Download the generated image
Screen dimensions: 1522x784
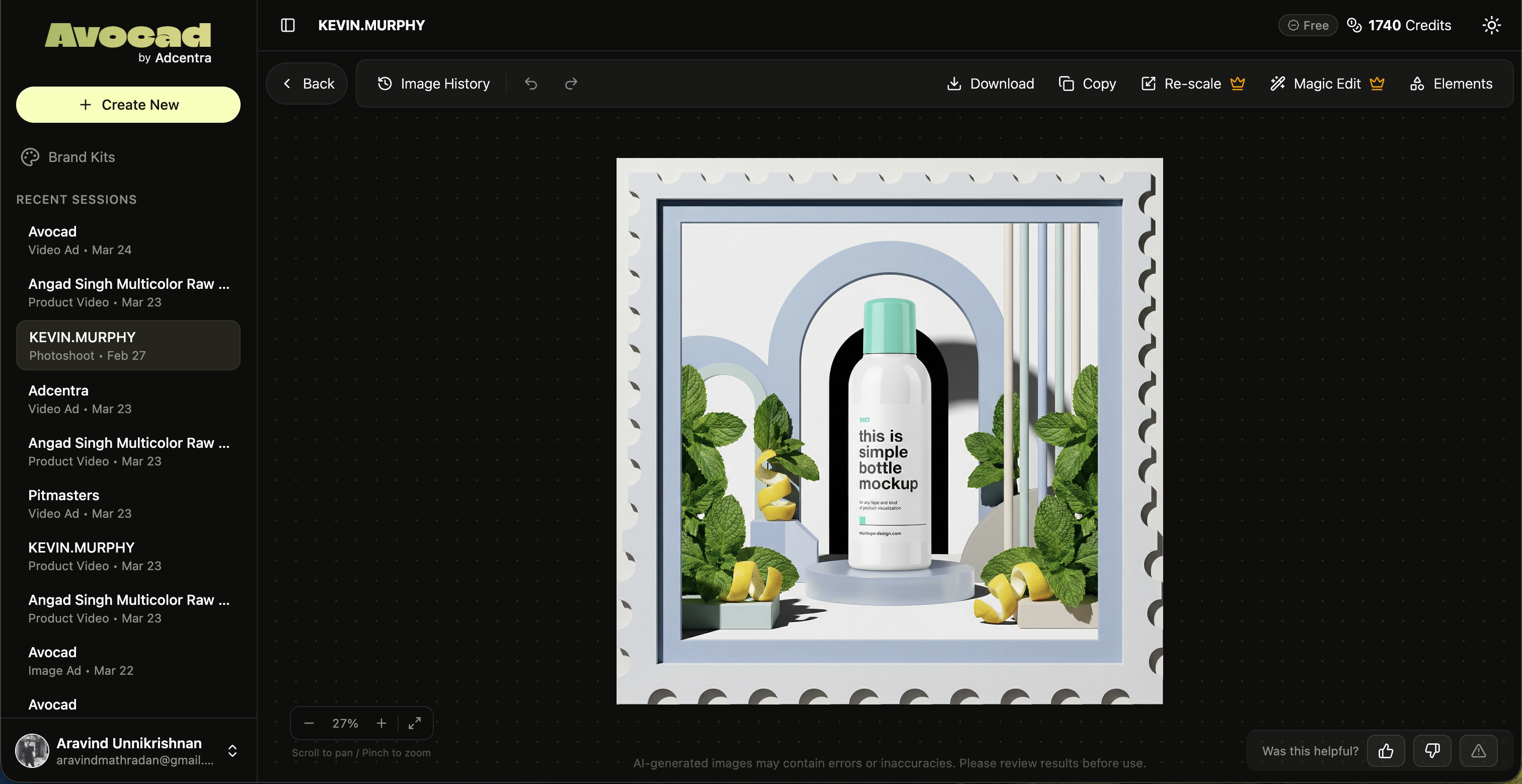tap(991, 84)
